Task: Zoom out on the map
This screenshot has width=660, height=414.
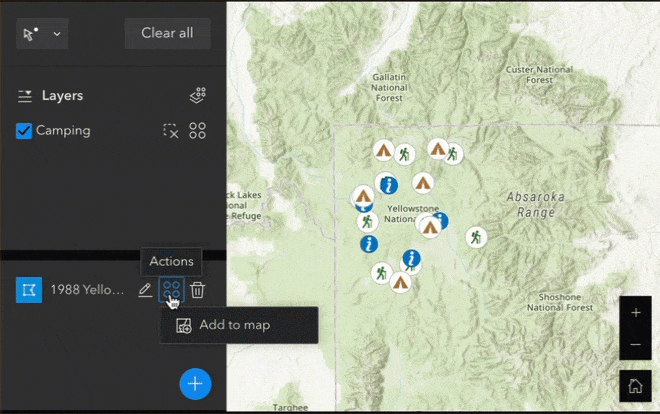Action: pos(636,345)
